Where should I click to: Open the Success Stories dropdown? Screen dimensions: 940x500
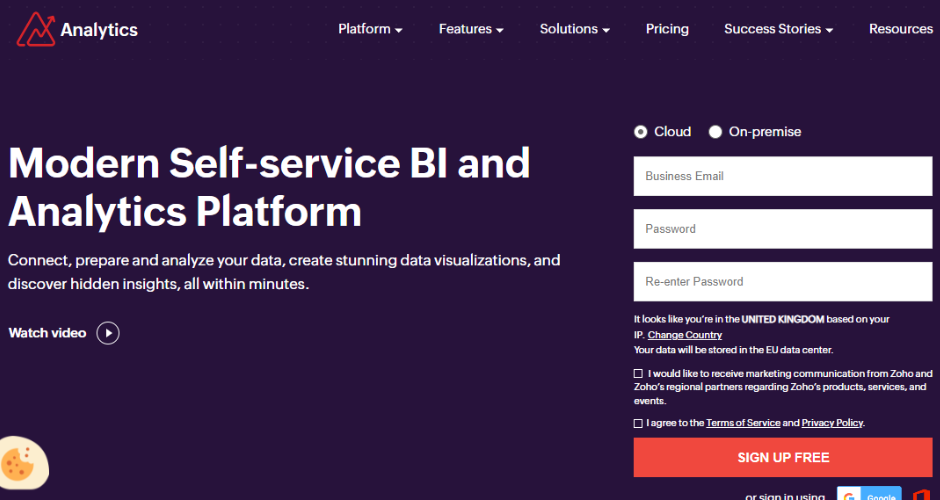coord(778,29)
